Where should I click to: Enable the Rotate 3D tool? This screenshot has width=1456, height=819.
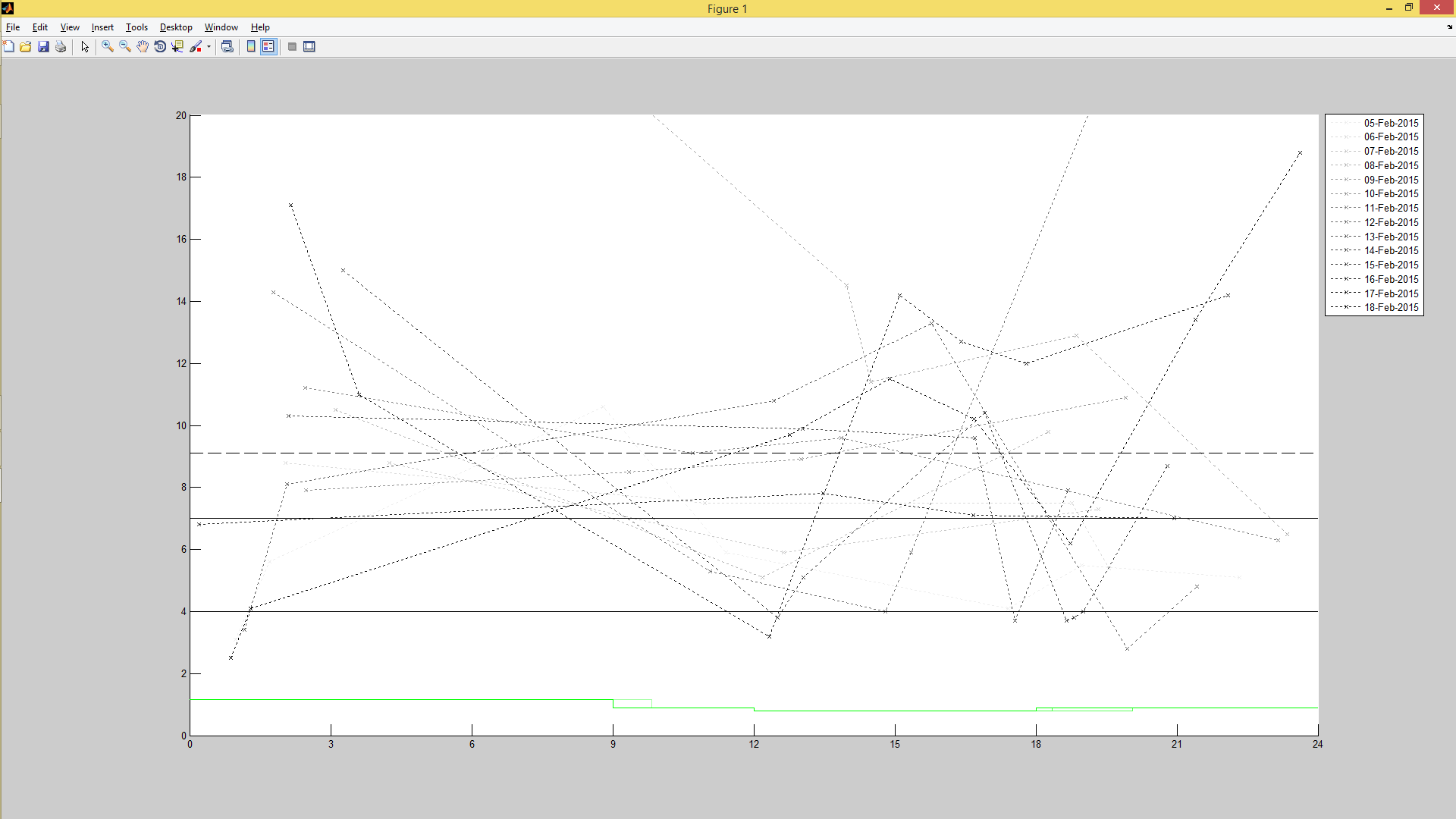click(160, 47)
